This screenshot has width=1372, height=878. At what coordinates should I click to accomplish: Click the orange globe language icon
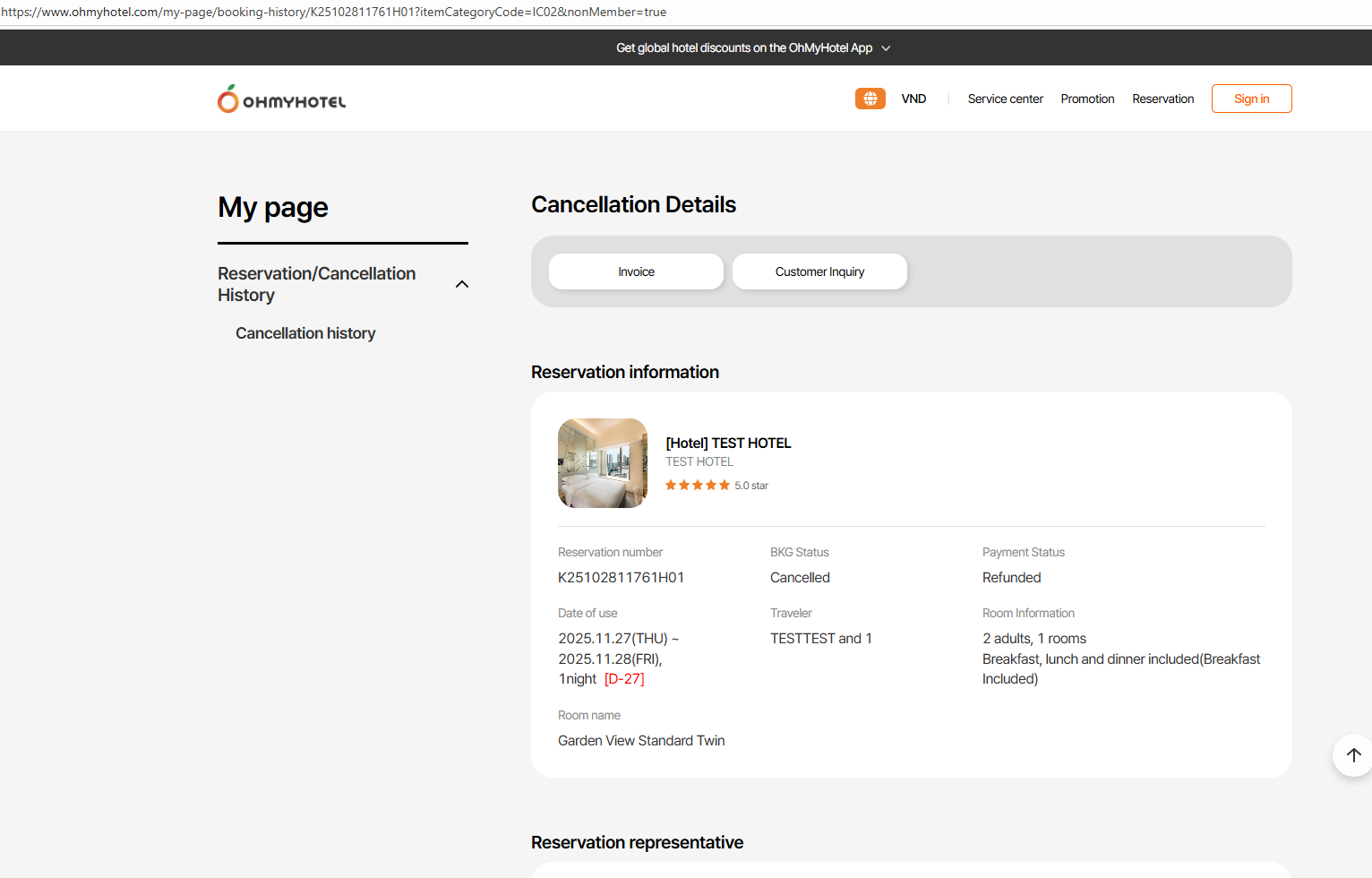870,99
